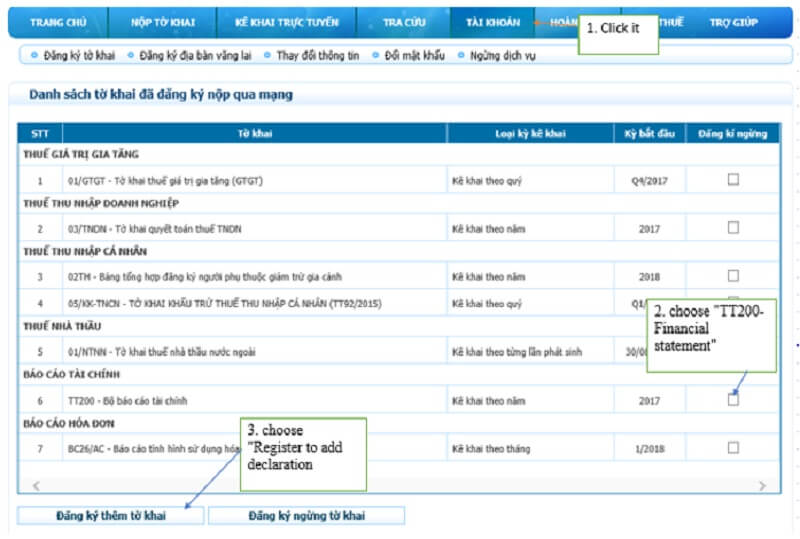Check the 02TH dependent registration row box
The image size is (800, 539).
point(733,276)
